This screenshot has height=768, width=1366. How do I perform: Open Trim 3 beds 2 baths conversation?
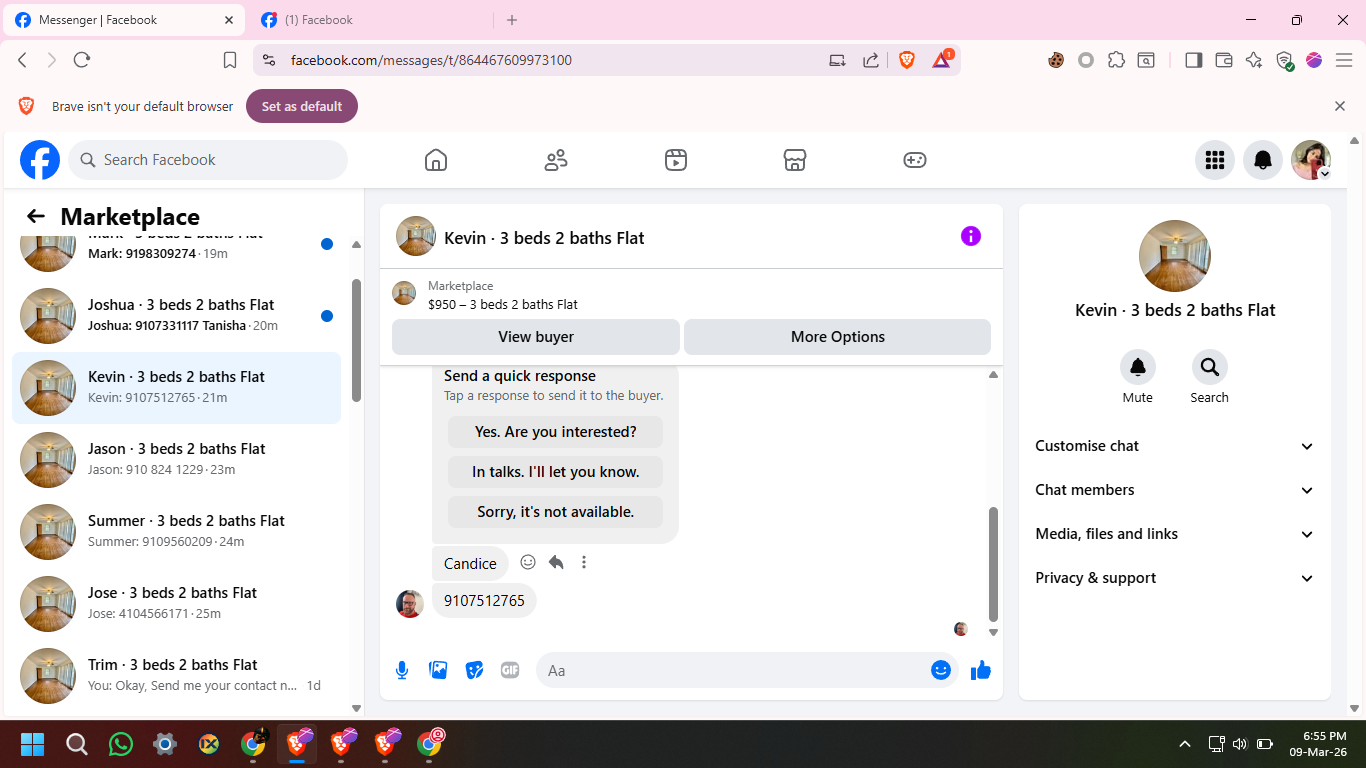point(176,676)
